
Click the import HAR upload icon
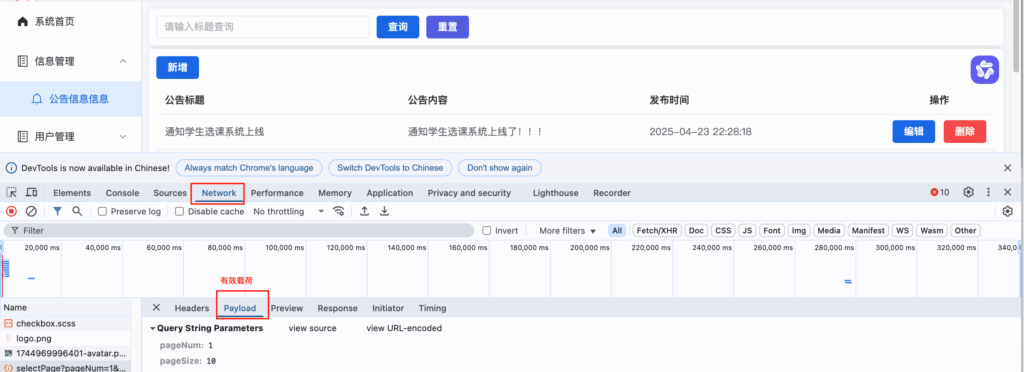pyautogui.click(x=364, y=211)
